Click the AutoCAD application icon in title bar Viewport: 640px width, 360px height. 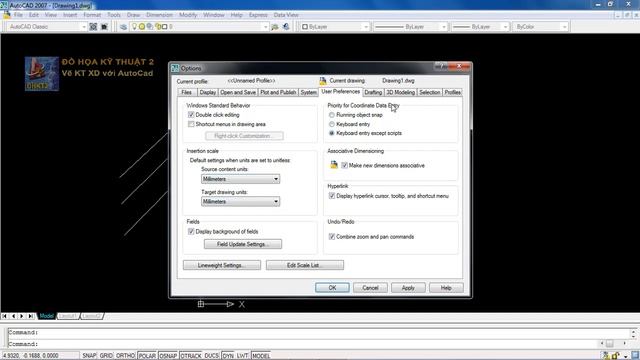click(x=4, y=5)
